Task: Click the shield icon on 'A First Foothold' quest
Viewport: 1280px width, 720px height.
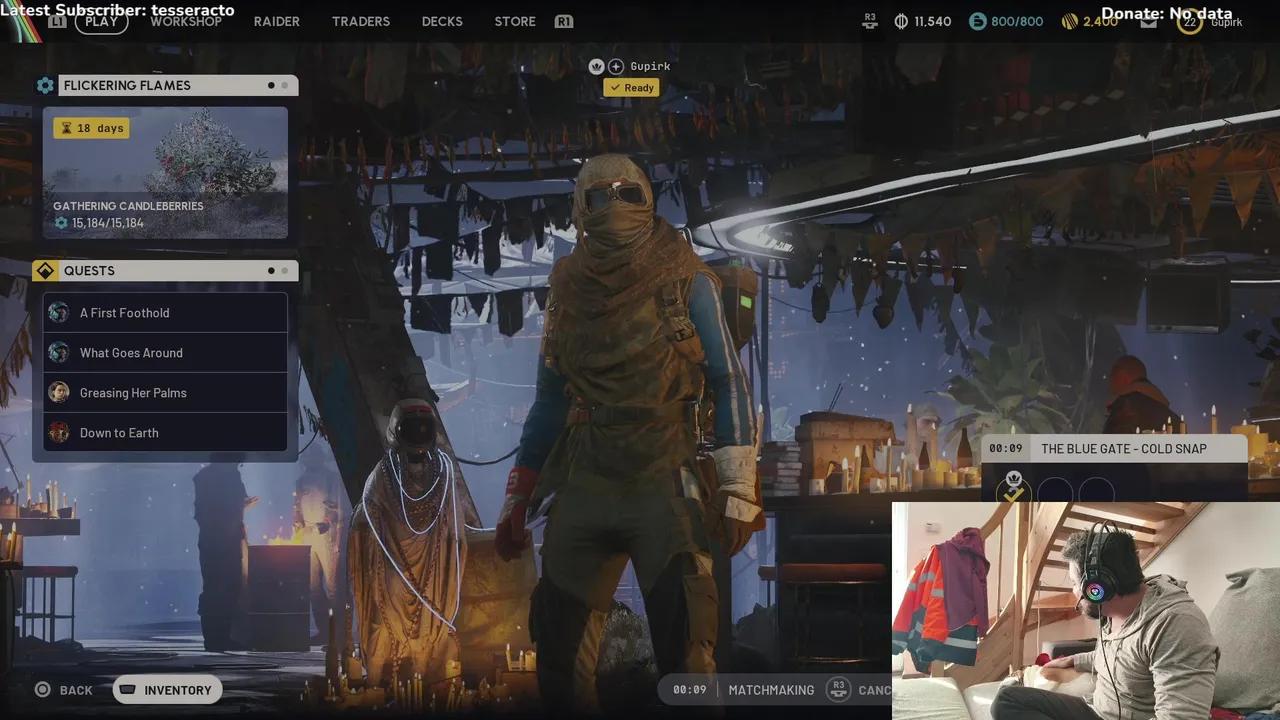Action: click(x=58, y=312)
